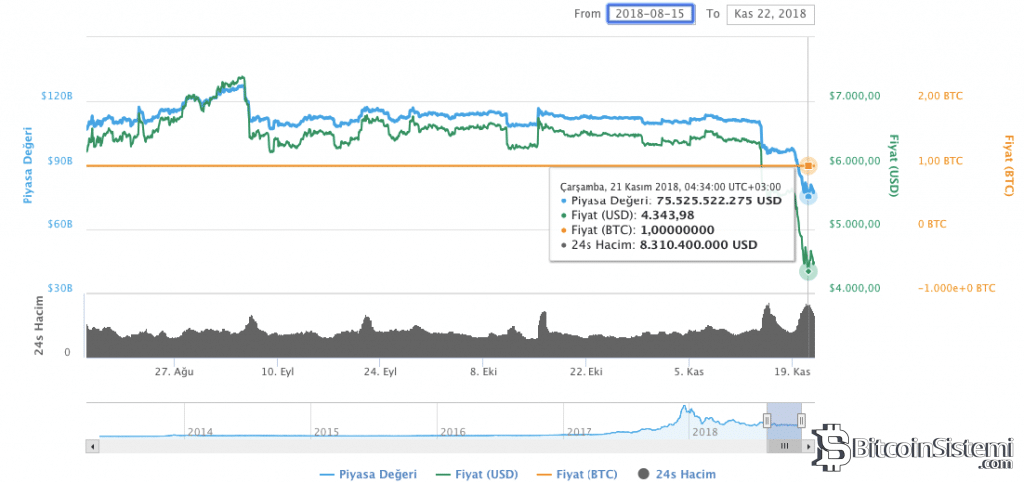Click the 10. Eyl x-axis date label
The width and height of the screenshot is (1024, 483).
click(277, 371)
